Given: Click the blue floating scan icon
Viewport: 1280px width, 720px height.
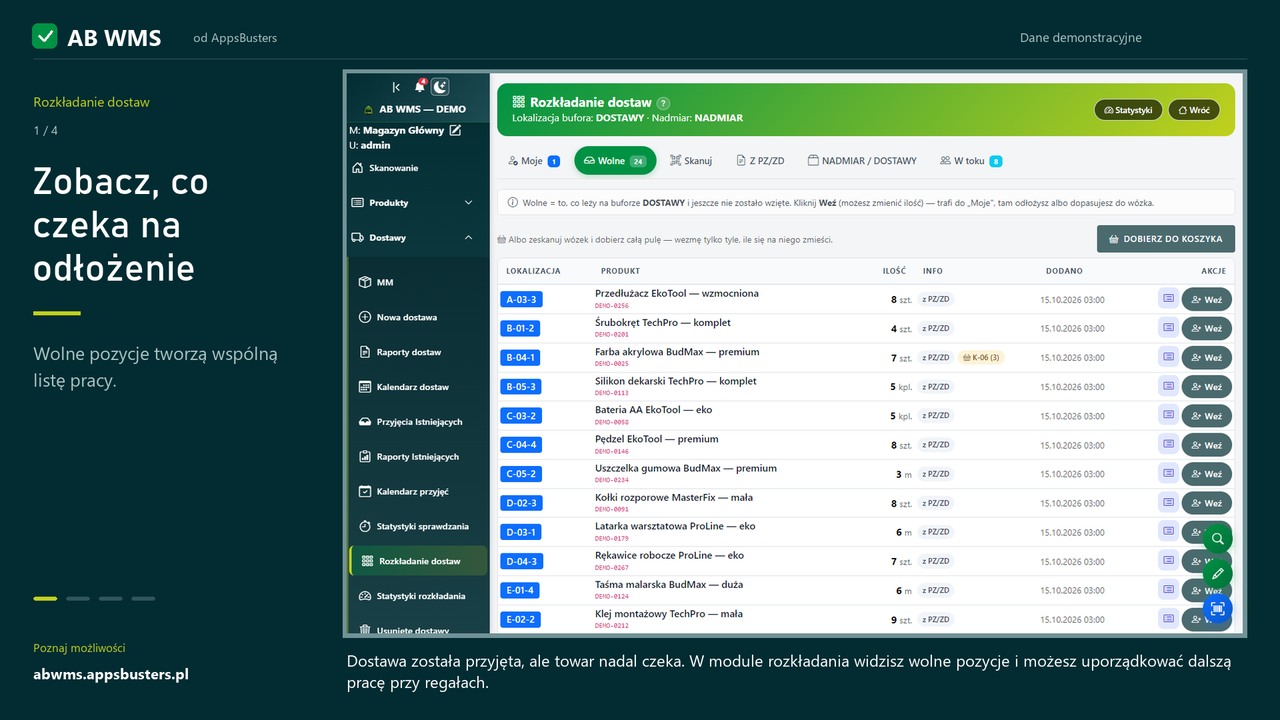Looking at the screenshot, I should (x=1217, y=608).
